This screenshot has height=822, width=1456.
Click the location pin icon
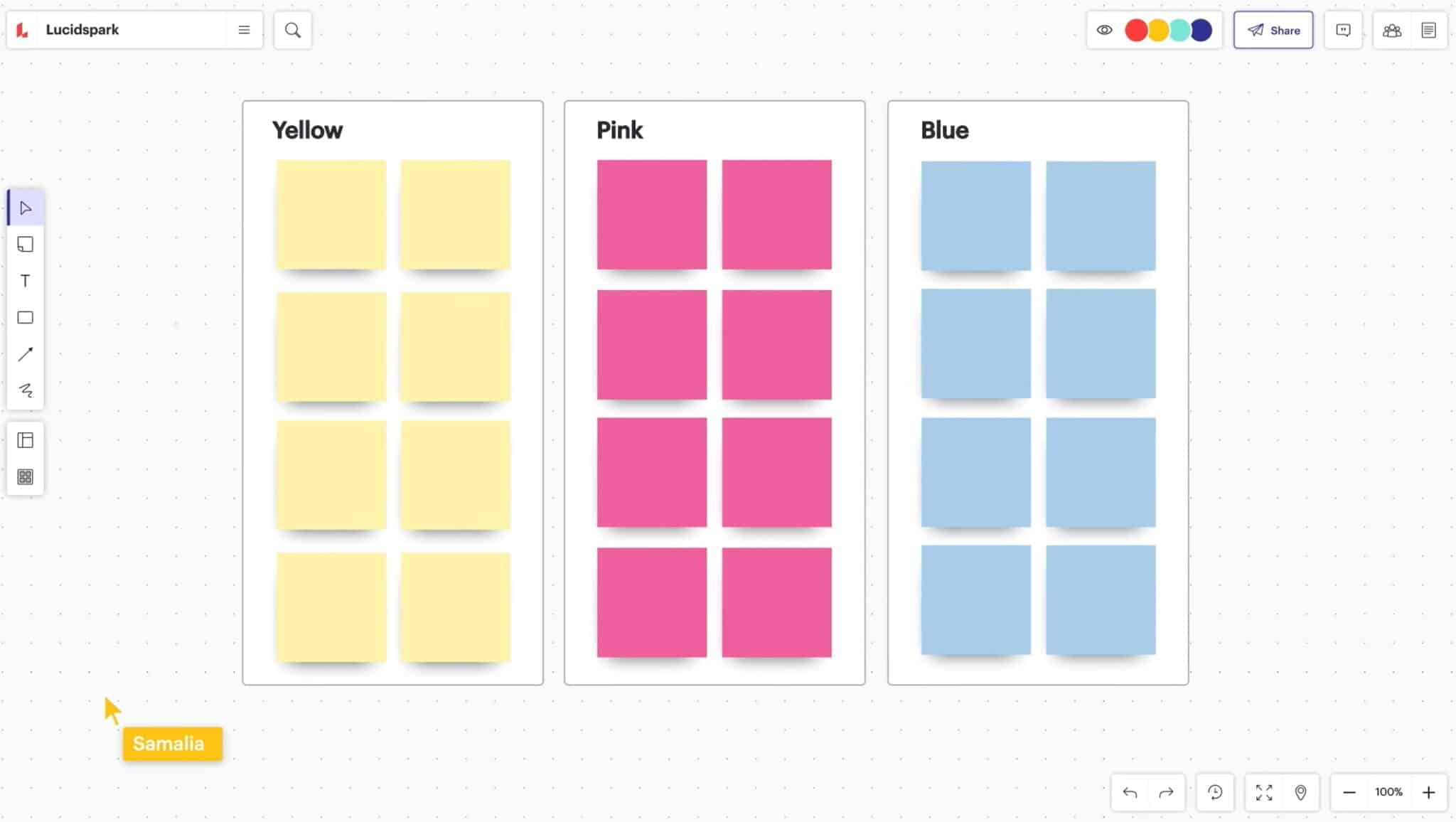pyautogui.click(x=1300, y=792)
